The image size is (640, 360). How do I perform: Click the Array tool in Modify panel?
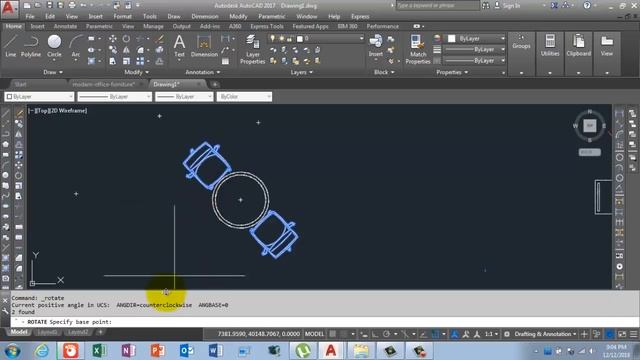(x=140, y=61)
